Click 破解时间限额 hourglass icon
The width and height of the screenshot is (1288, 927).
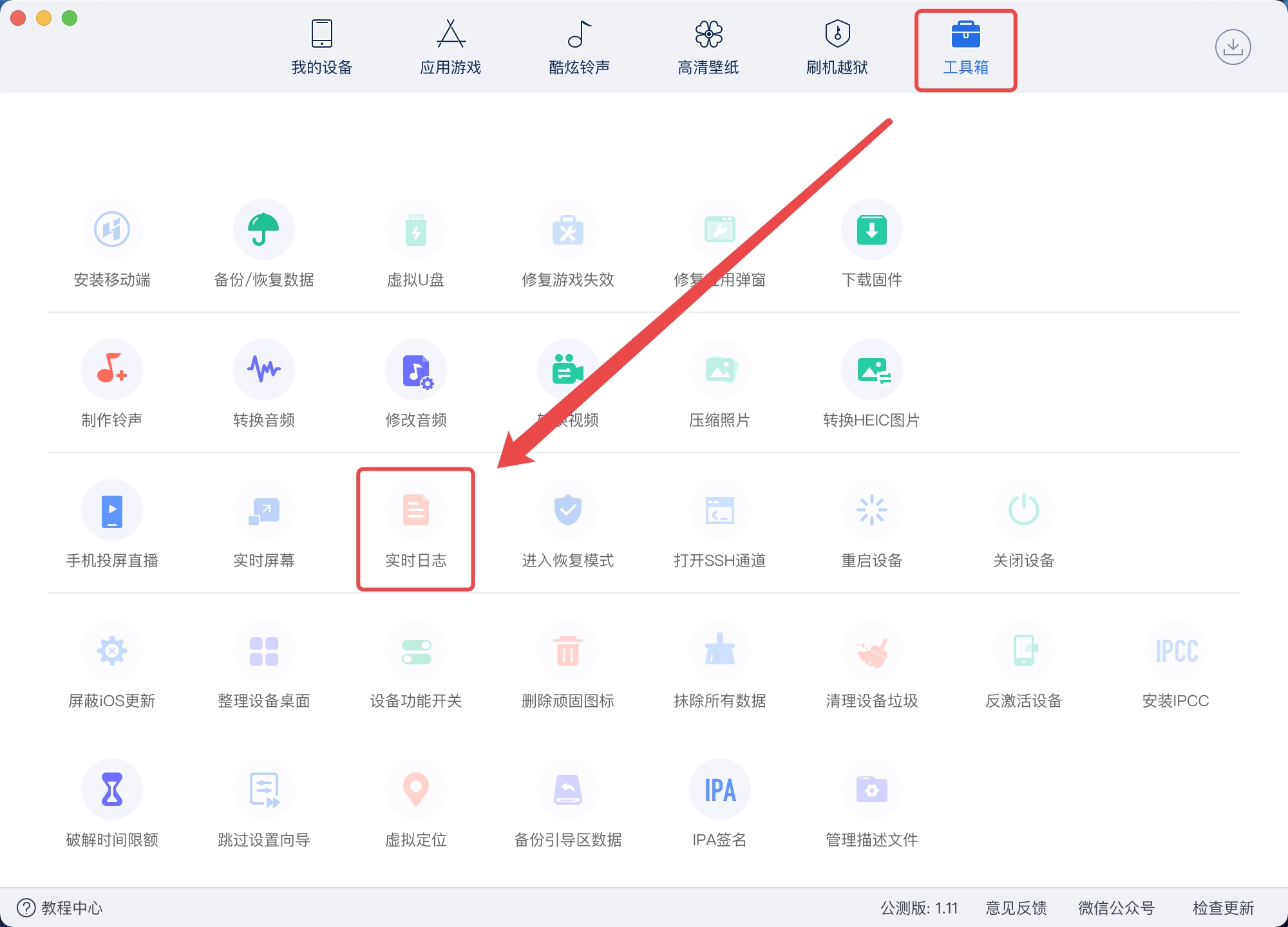111,790
